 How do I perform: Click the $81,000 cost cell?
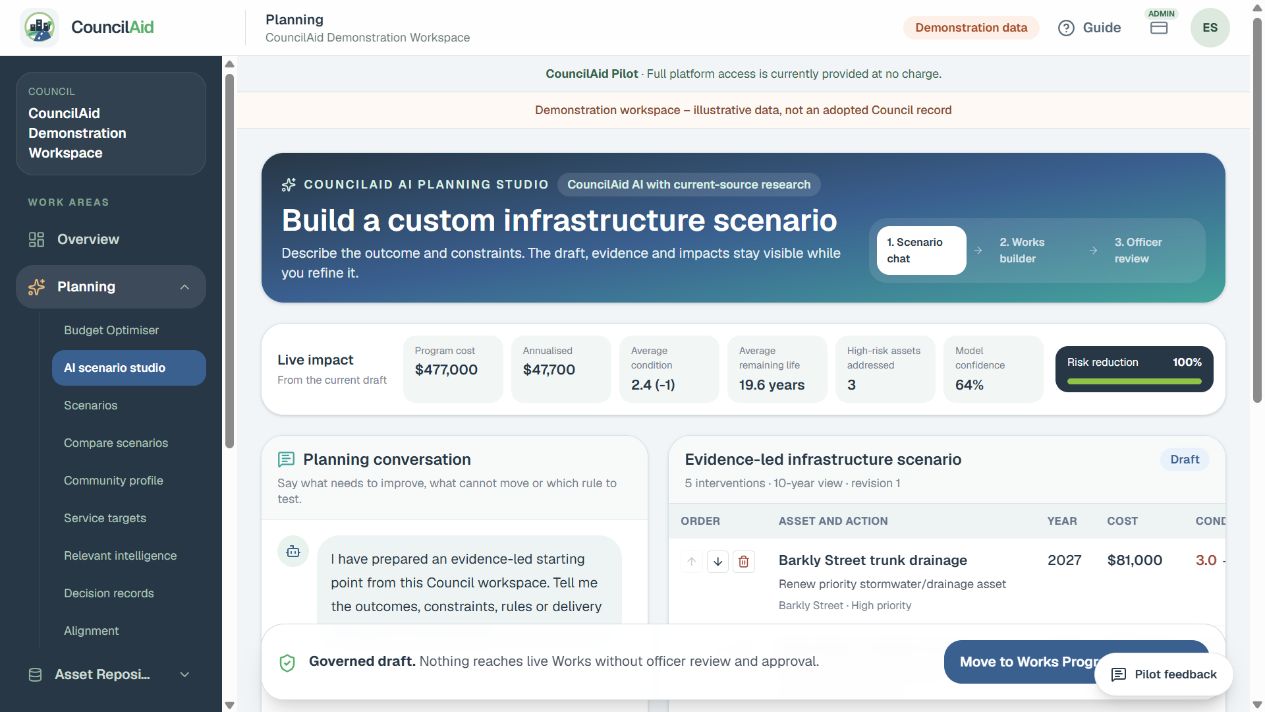[x=1135, y=560]
